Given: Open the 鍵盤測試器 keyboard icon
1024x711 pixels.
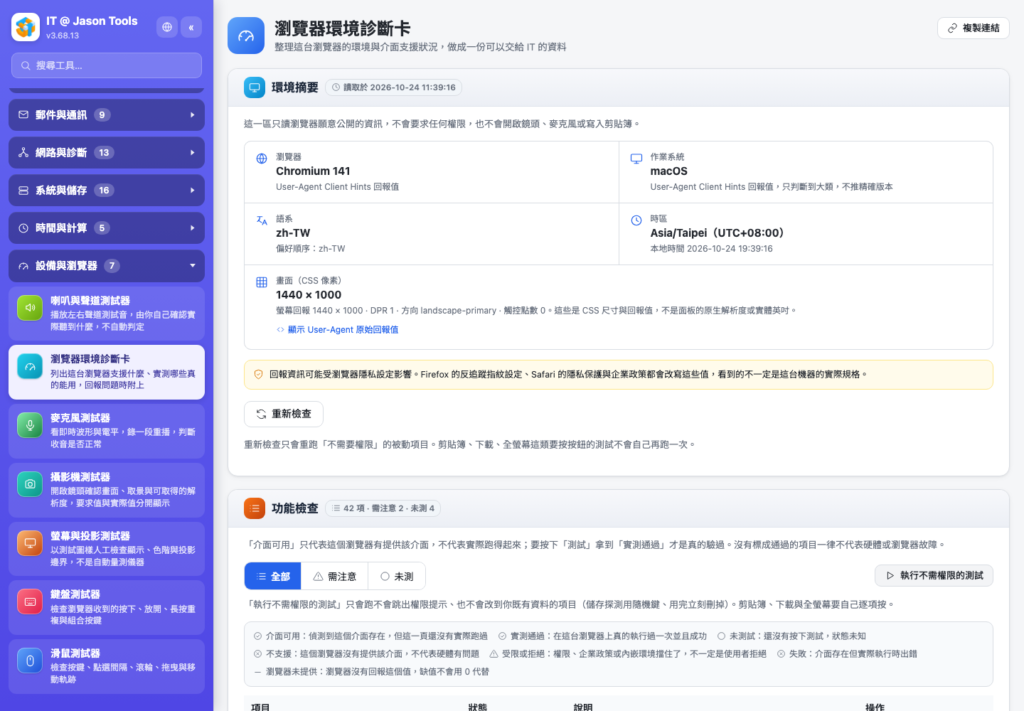Looking at the screenshot, I should click(x=30, y=601).
